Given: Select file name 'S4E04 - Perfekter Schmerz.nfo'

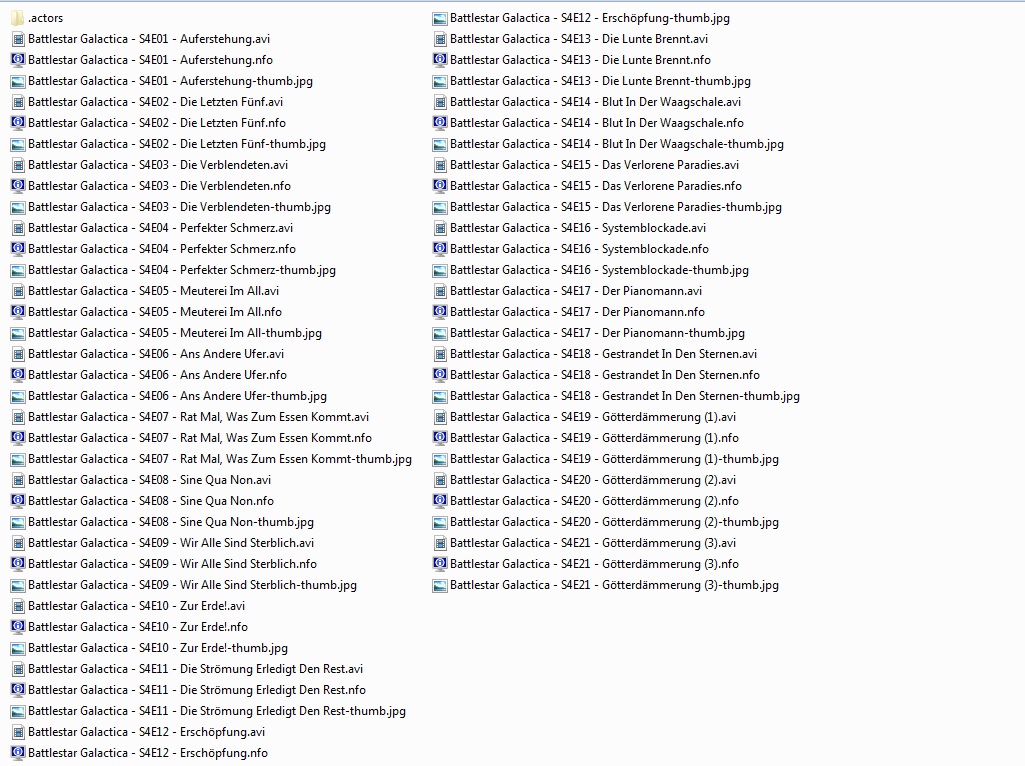Looking at the screenshot, I should click(x=162, y=249).
